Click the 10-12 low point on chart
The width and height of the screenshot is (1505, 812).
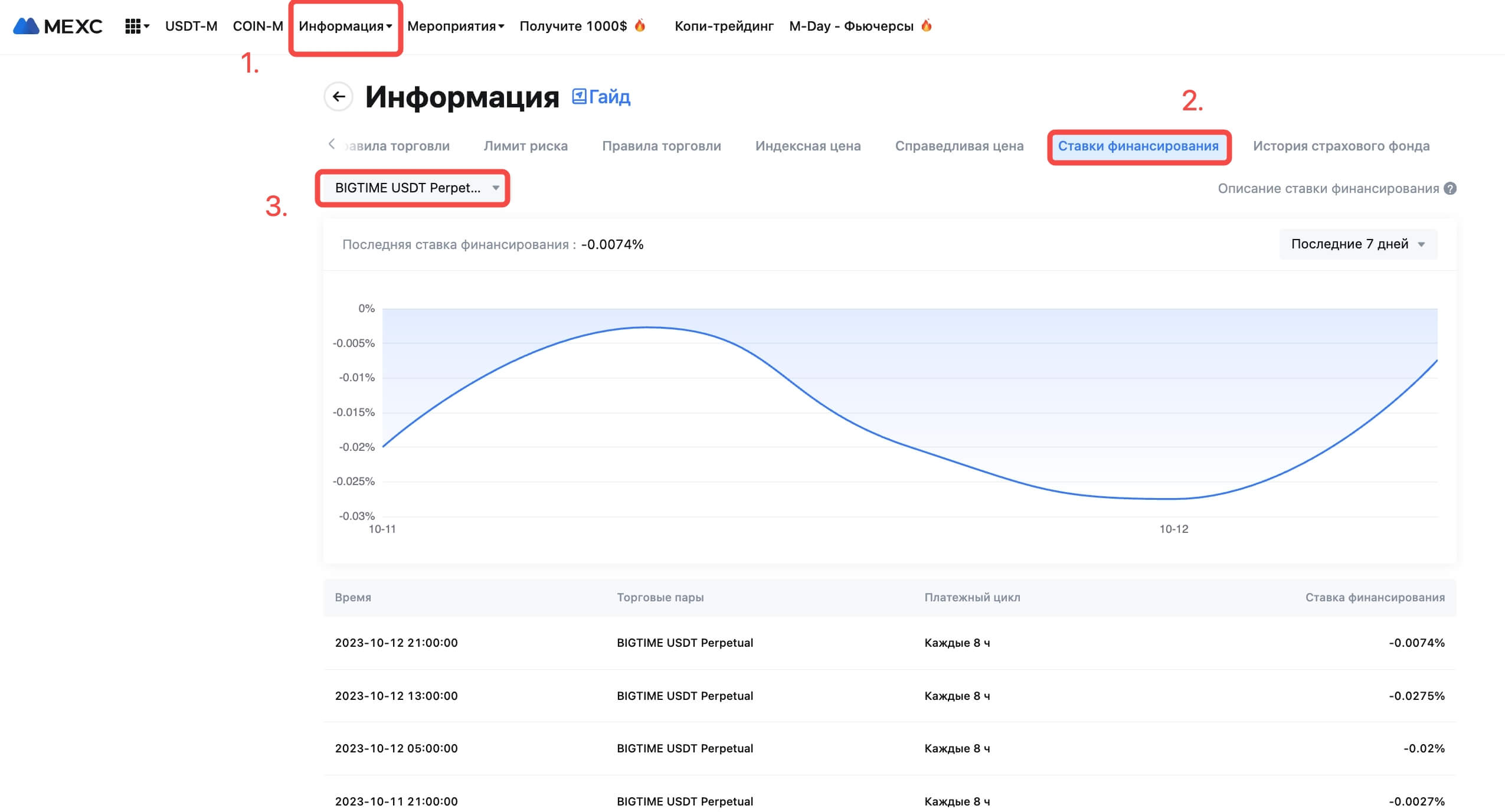pos(1173,499)
